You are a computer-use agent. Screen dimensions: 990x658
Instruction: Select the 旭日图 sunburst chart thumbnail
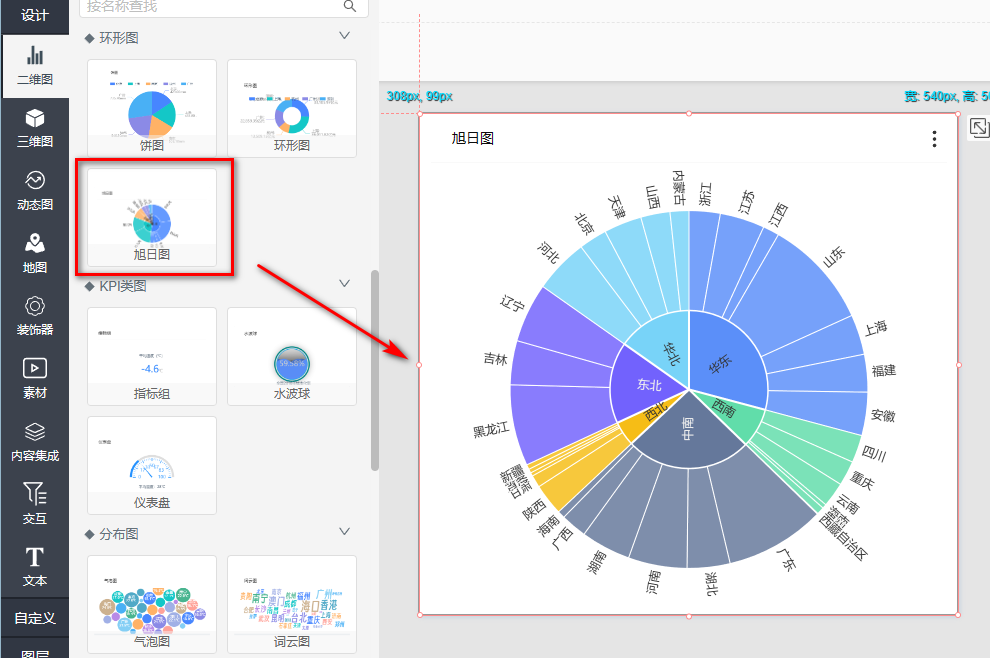152,216
